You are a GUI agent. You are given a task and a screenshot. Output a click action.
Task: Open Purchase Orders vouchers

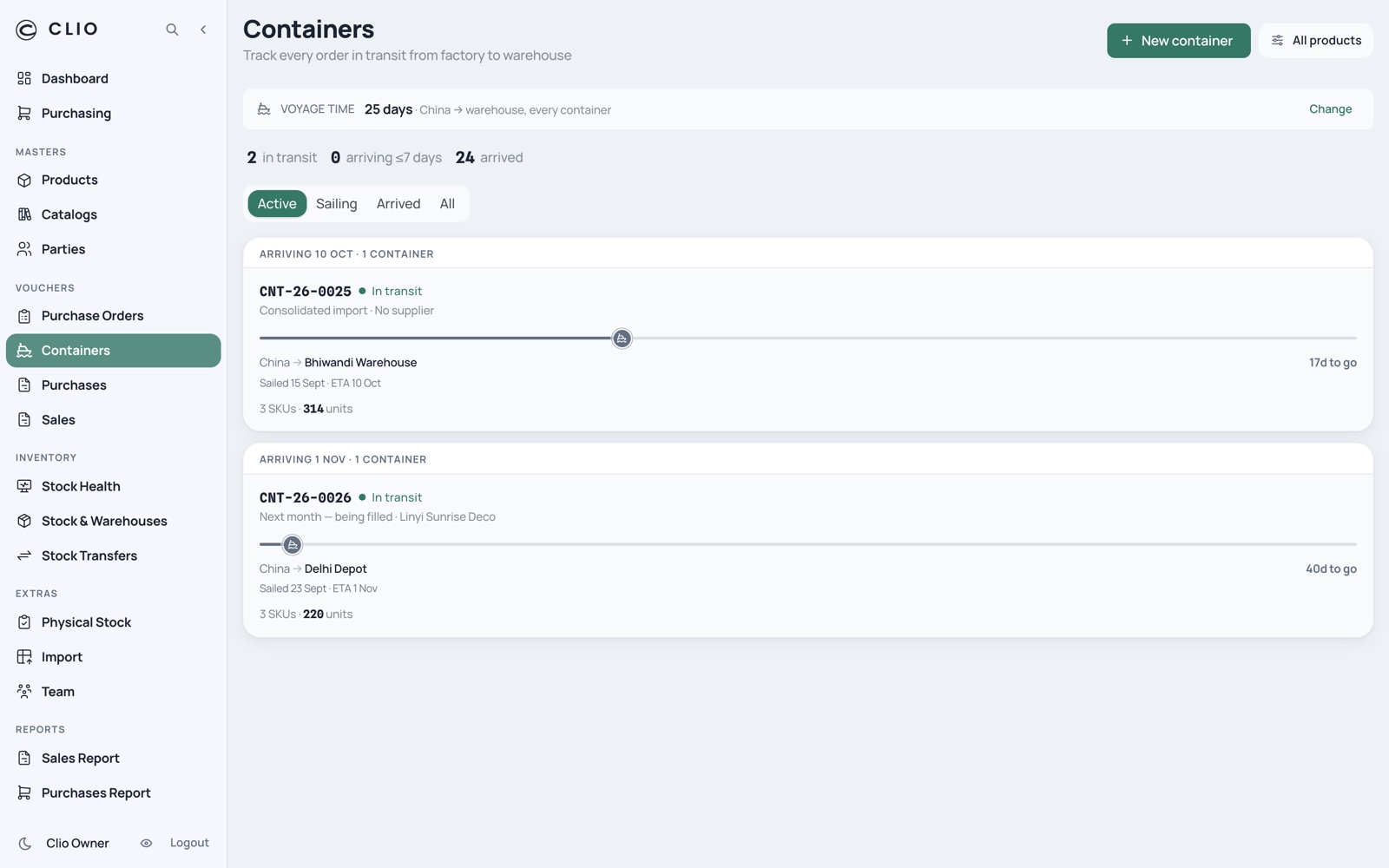113,316
